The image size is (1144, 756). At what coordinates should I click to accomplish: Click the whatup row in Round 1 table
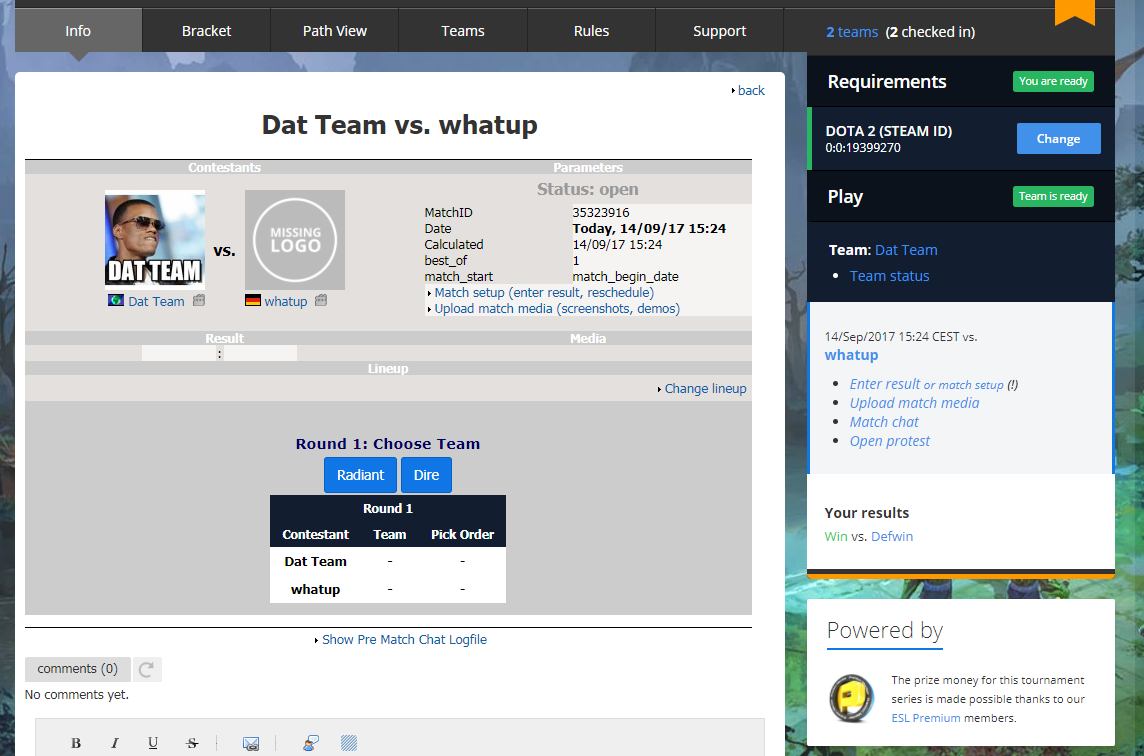pyautogui.click(x=387, y=589)
